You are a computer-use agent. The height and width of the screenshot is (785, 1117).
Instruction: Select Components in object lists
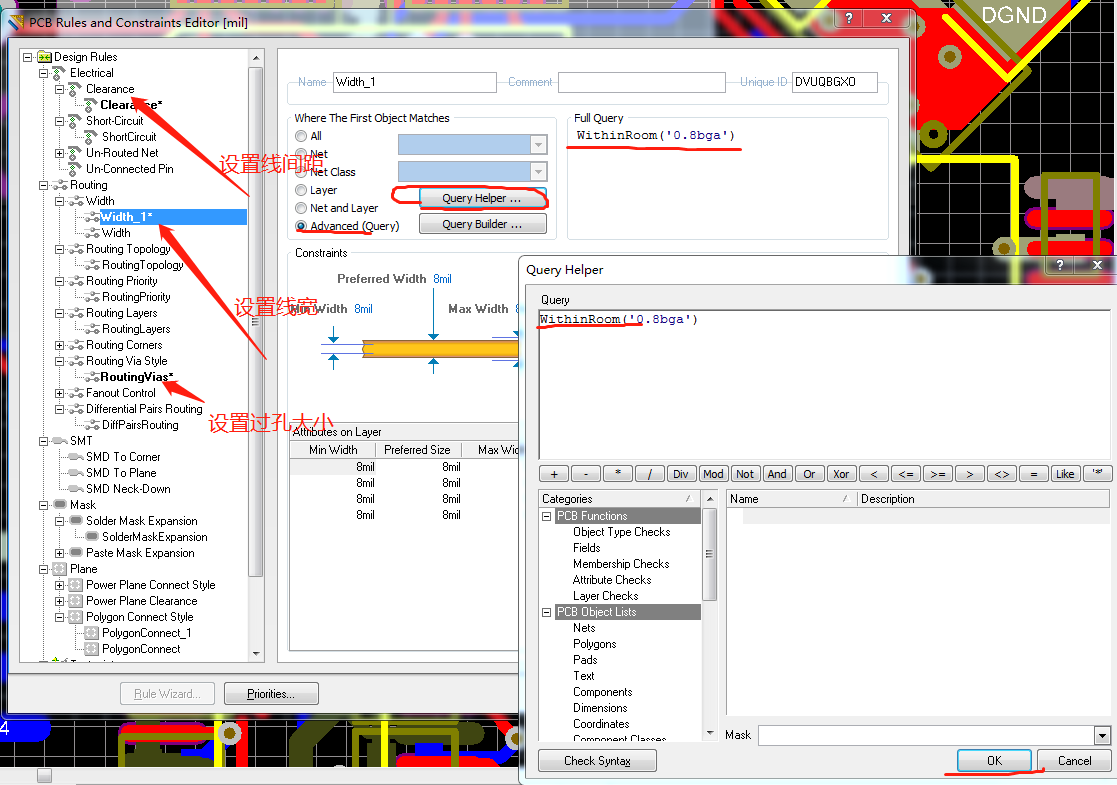click(x=603, y=692)
